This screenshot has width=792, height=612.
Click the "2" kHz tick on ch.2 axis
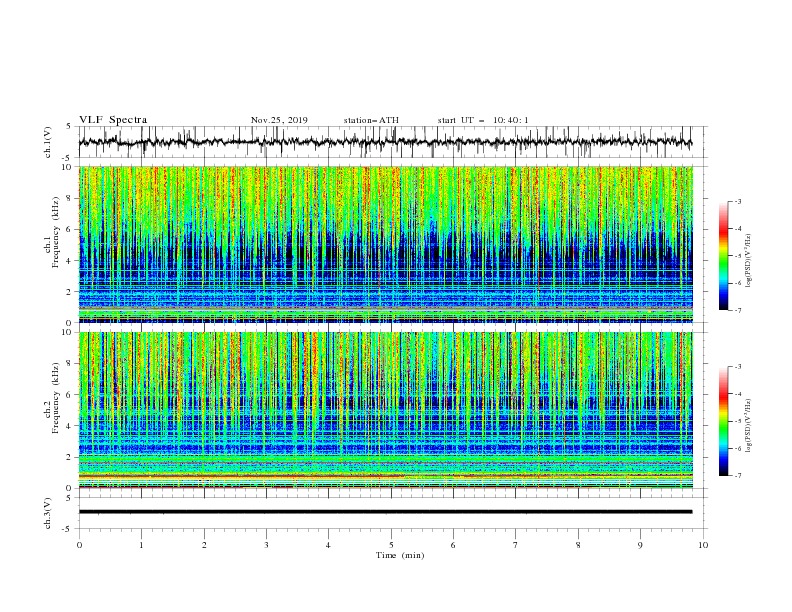coord(70,457)
